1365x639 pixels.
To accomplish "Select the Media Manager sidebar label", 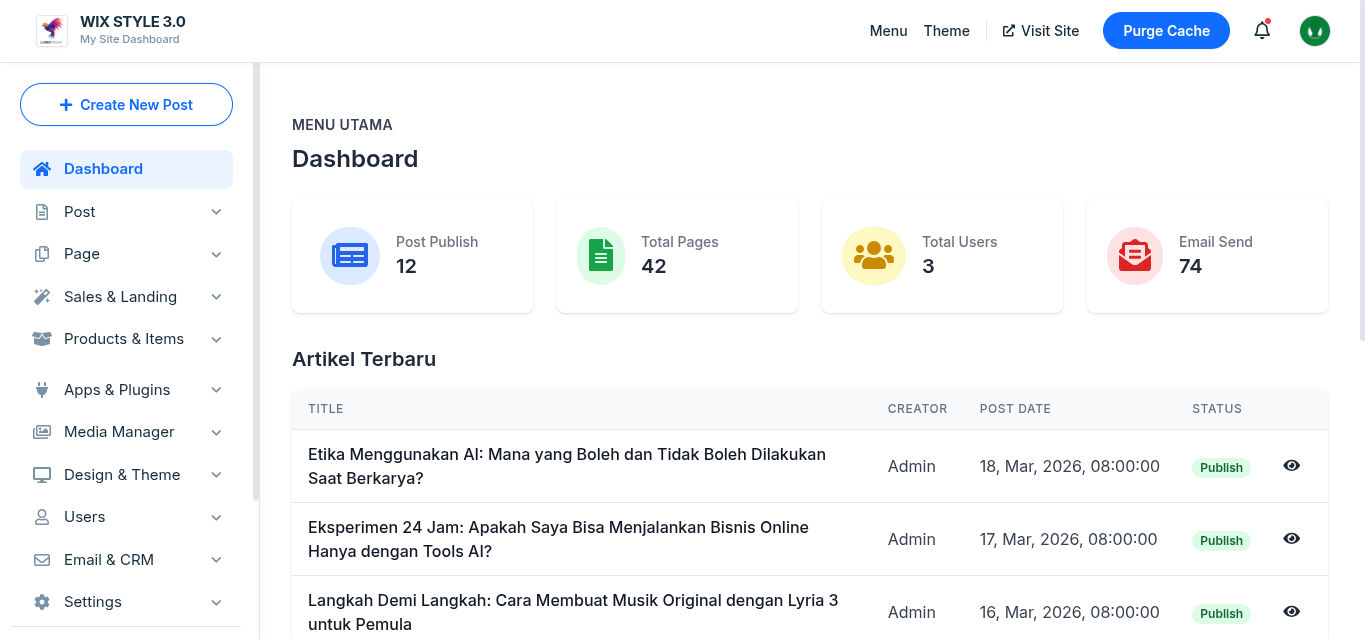I will (119, 432).
